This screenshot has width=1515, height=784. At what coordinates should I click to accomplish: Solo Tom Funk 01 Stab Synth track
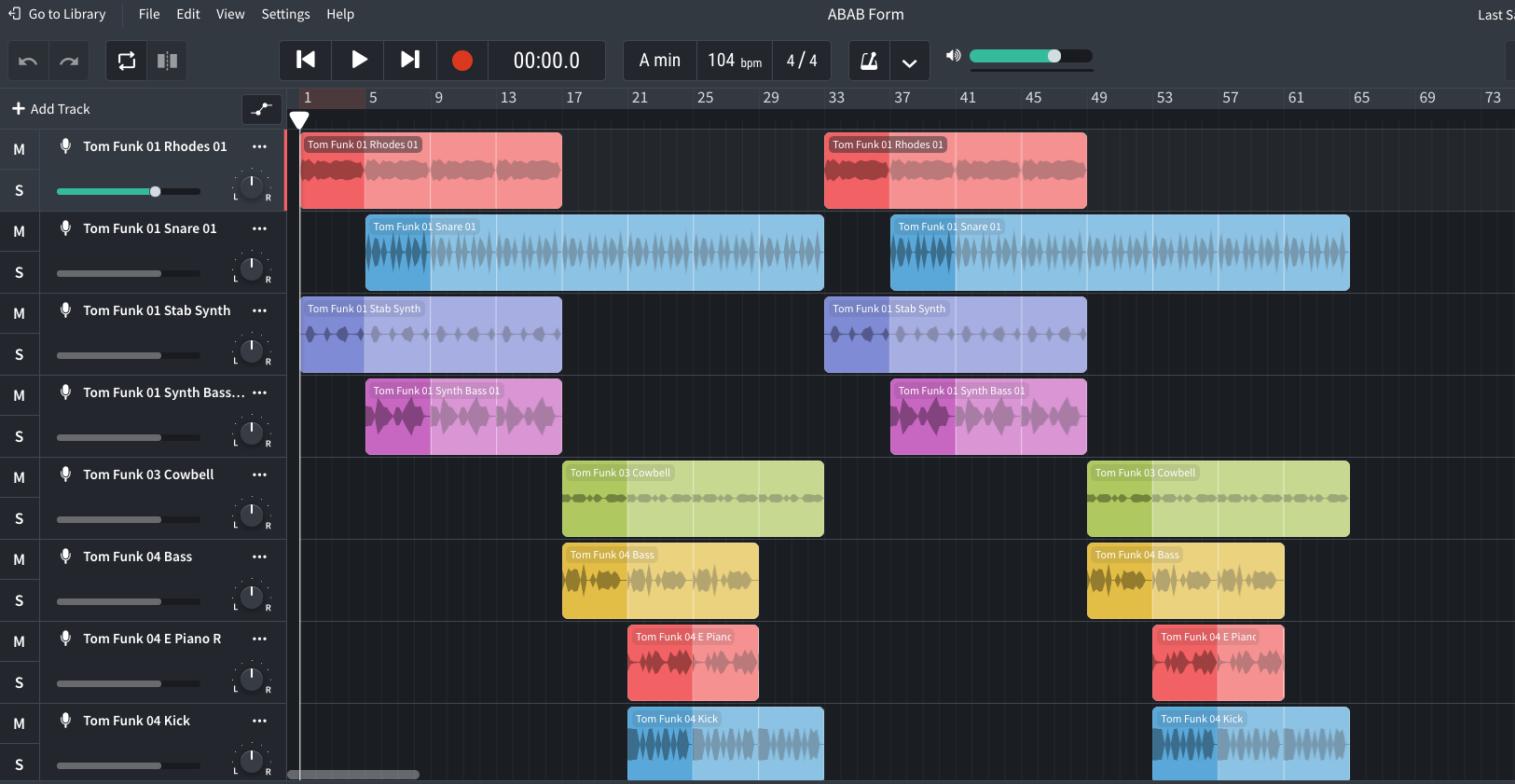coord(19,354)
